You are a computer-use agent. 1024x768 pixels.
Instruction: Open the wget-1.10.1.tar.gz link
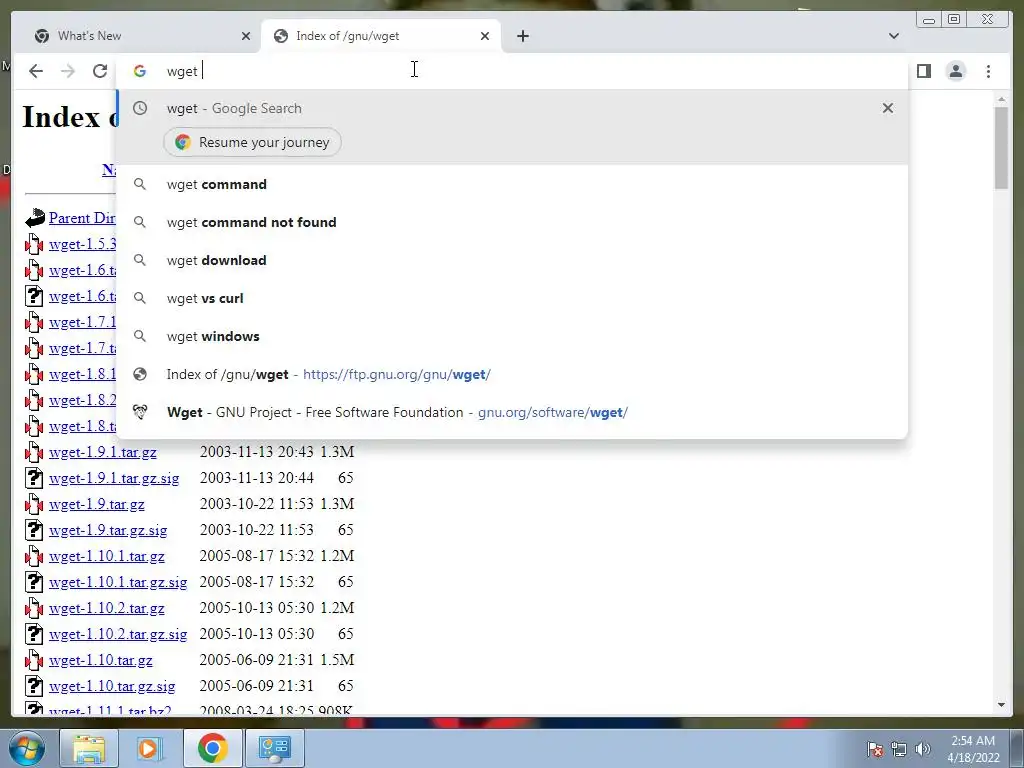coord(106,556)
